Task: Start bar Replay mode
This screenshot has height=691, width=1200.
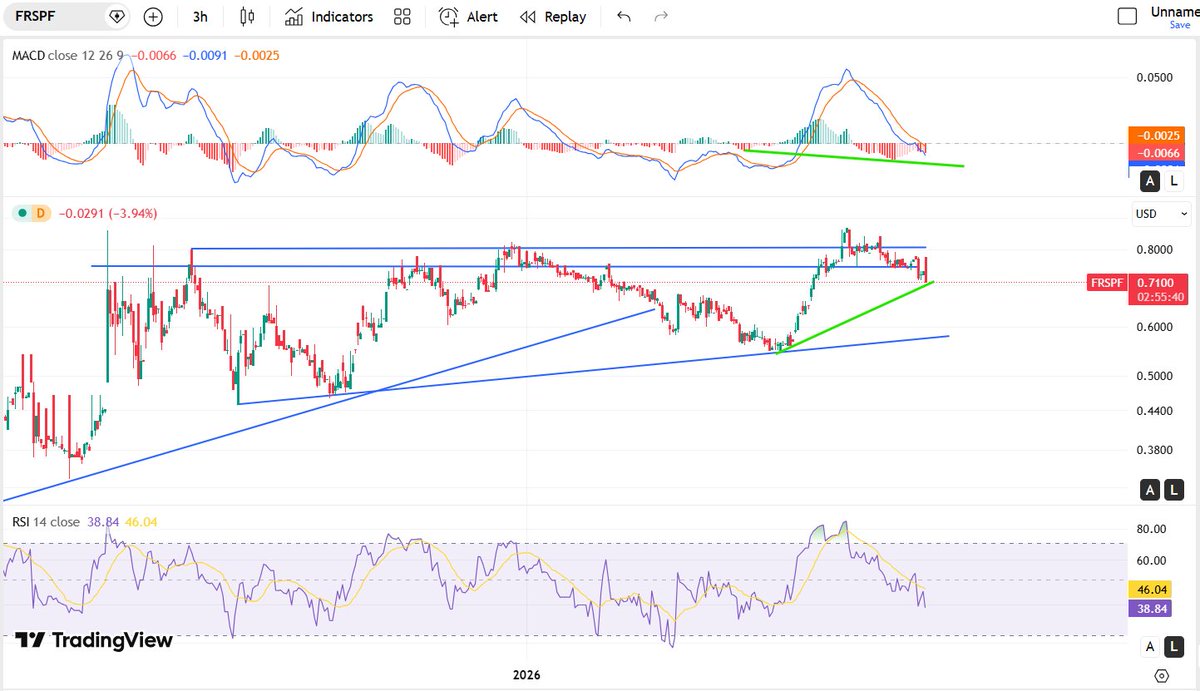Action: pos(553,17)
